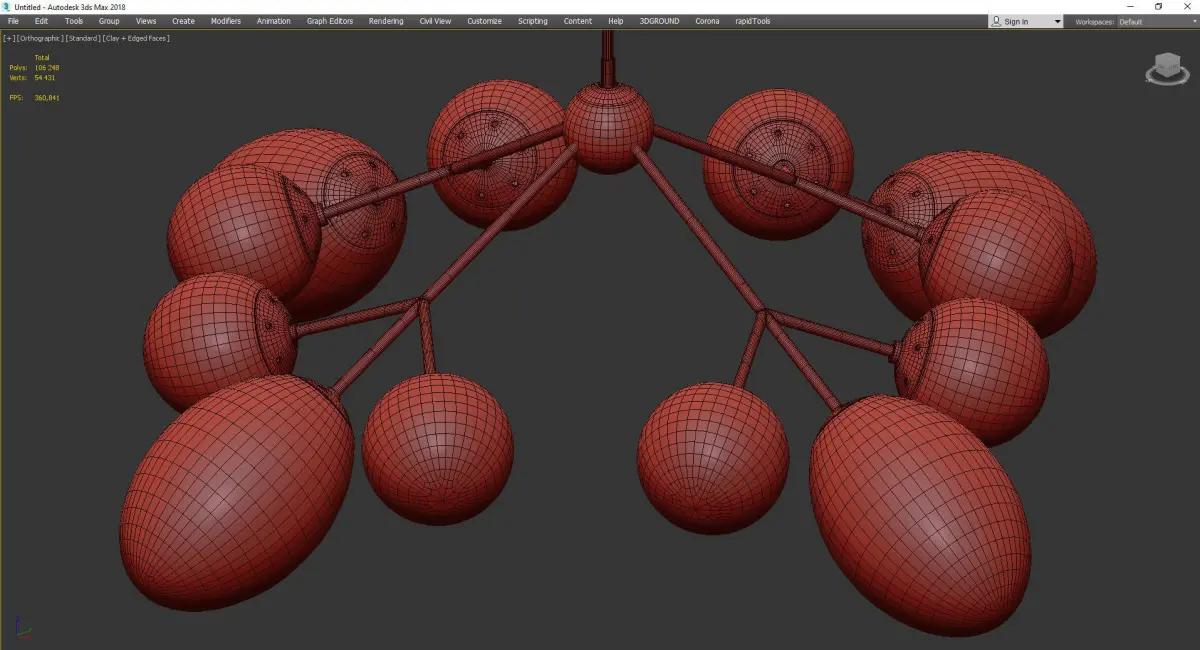Open the Corona menu
This screenshot has width=1200, height=650.
click(x=707, y=21)
